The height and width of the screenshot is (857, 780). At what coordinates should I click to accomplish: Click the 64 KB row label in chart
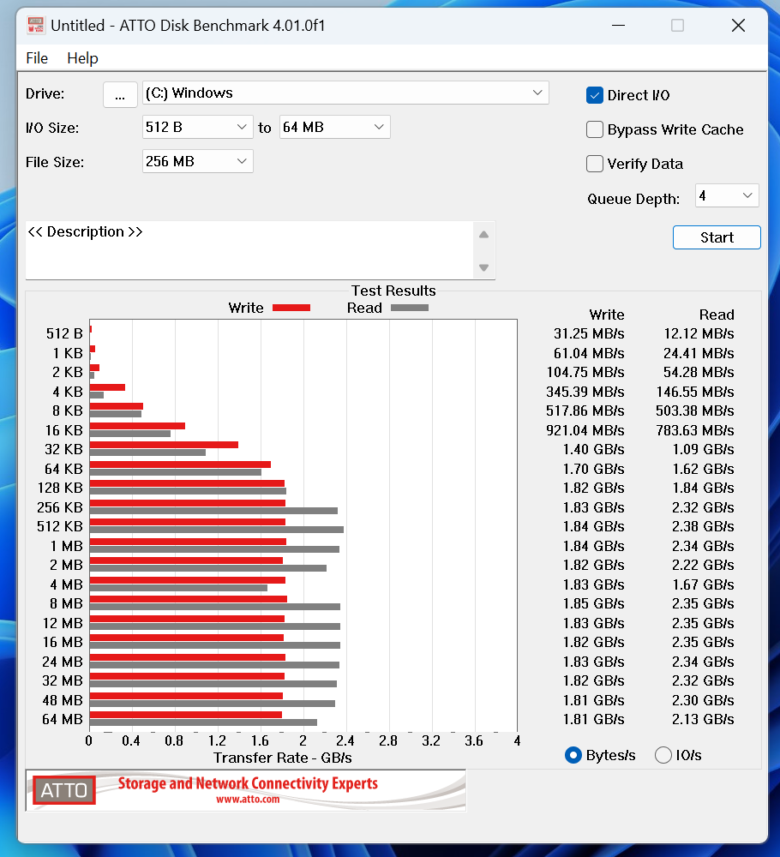click(x=63, y=469)
